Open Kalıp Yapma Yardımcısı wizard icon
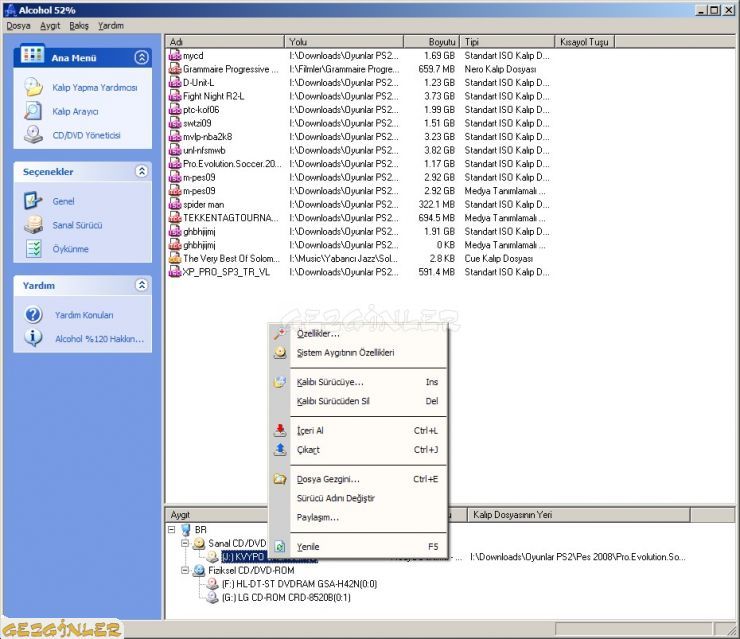 click(x=34, y=87)
